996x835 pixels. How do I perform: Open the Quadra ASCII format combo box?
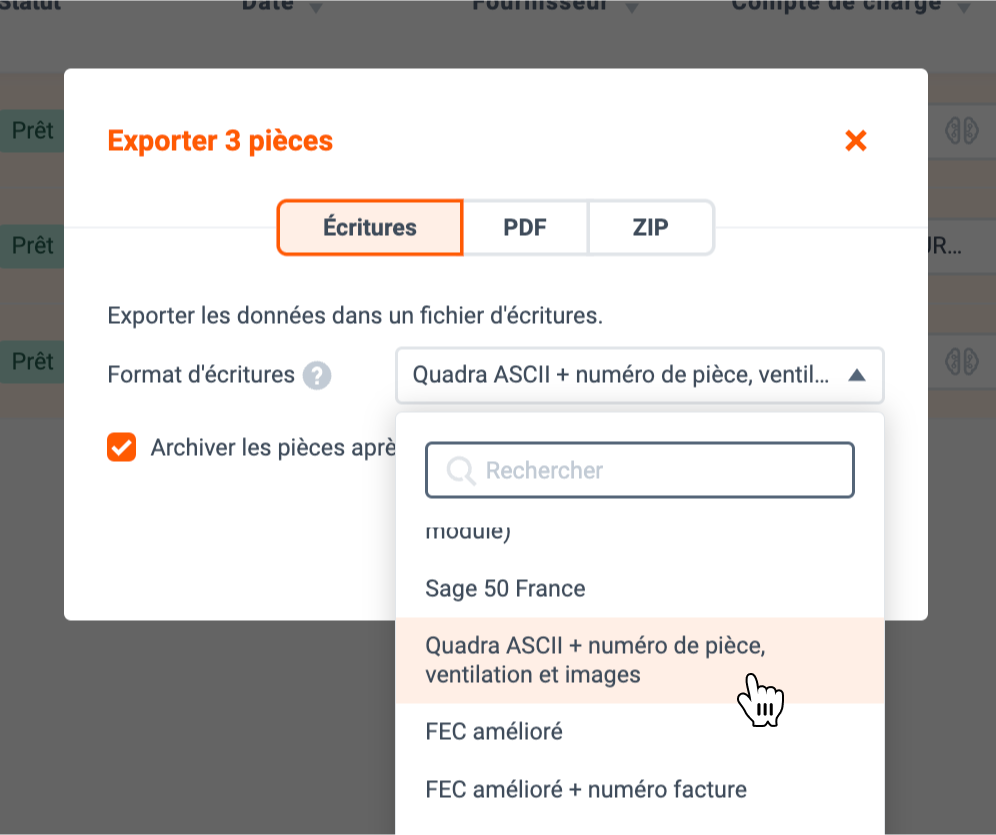pos(640,375)
